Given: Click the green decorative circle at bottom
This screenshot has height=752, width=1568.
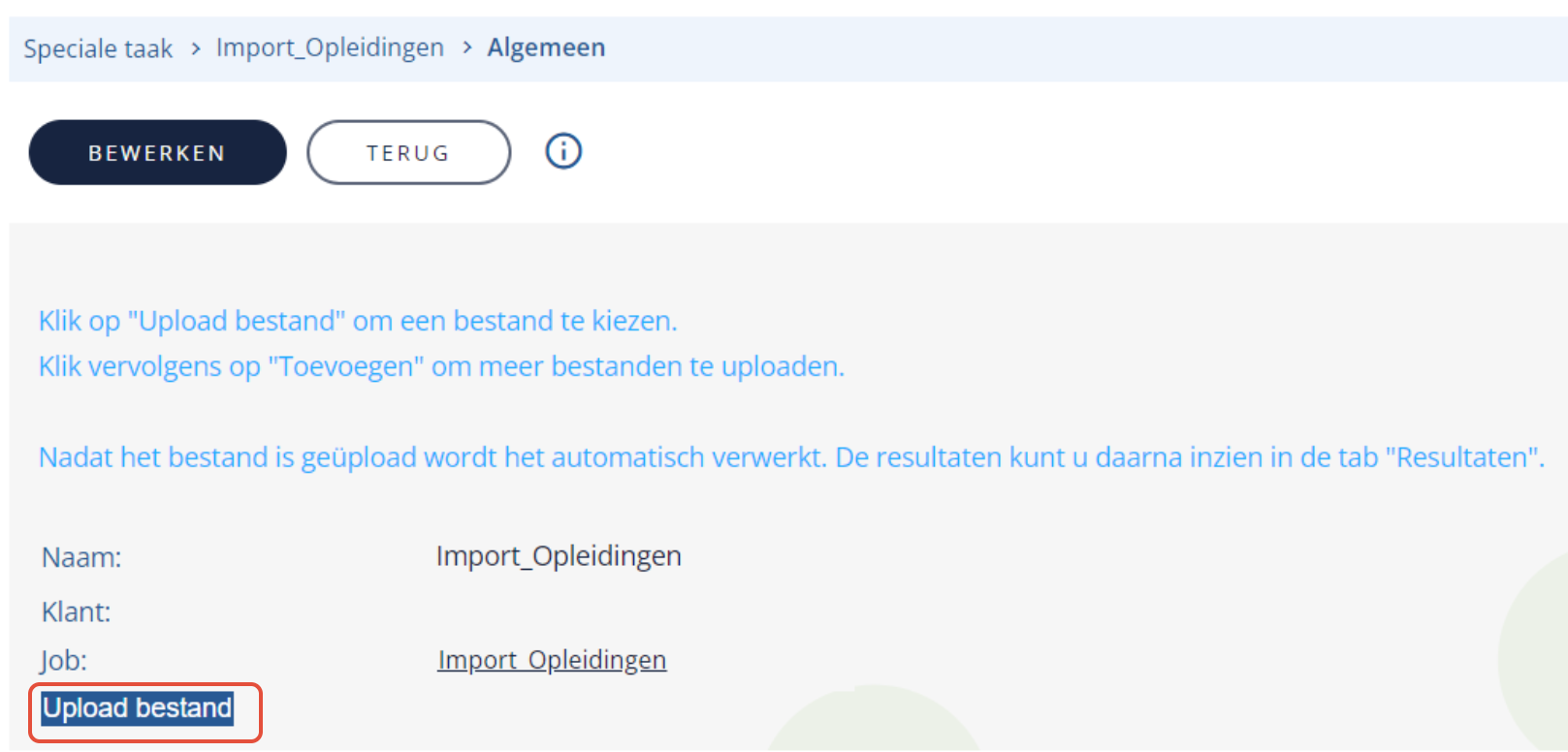Looking at the screenshot, I should pyautogui.click(x=873, y=720).
